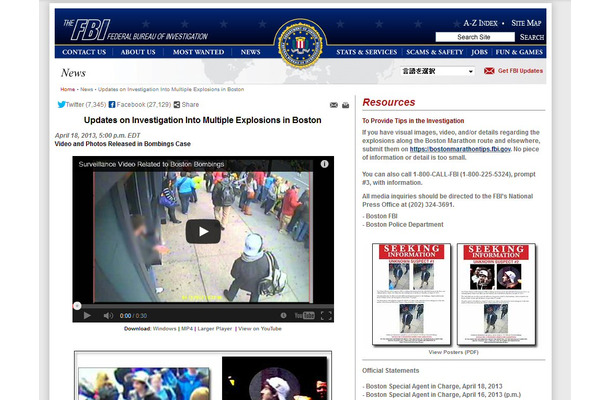Open the language selection dropdown

(x=438, y=71)
